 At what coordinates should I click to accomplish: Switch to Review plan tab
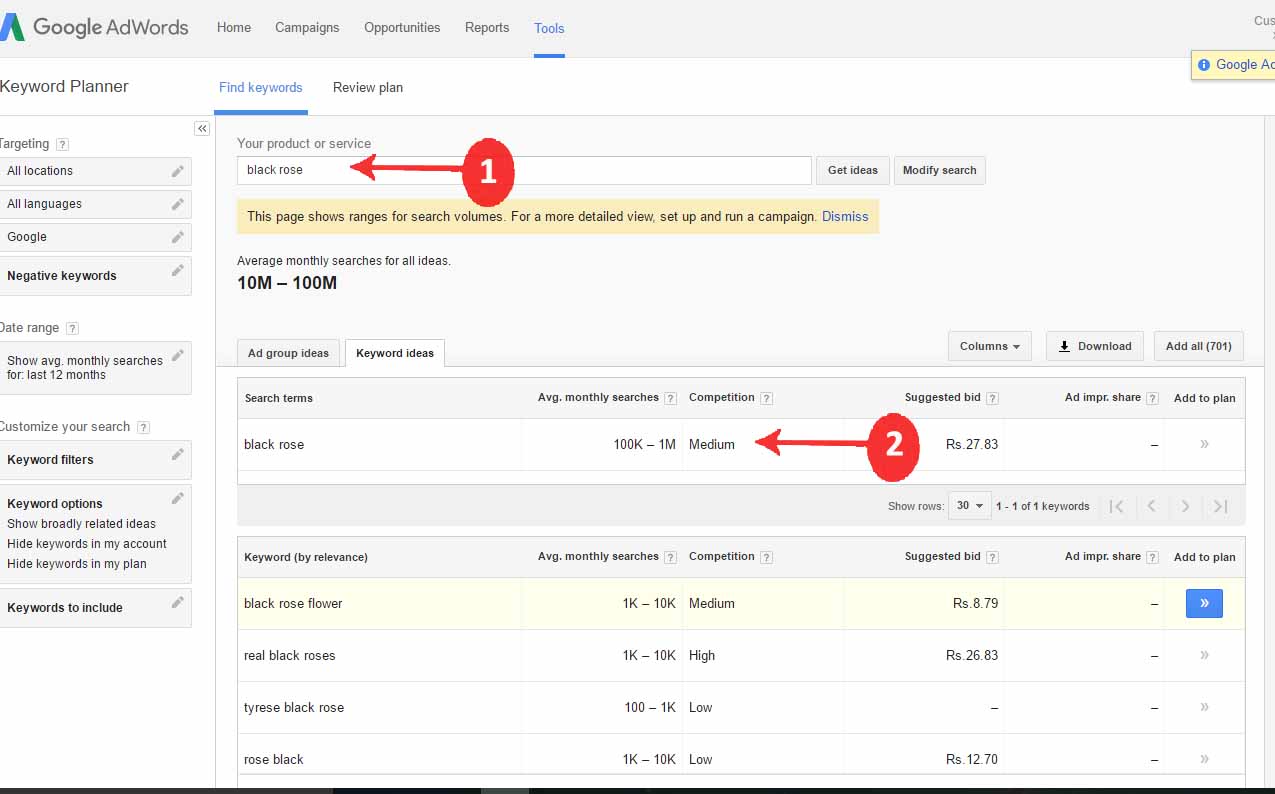(x=368, y=87)
